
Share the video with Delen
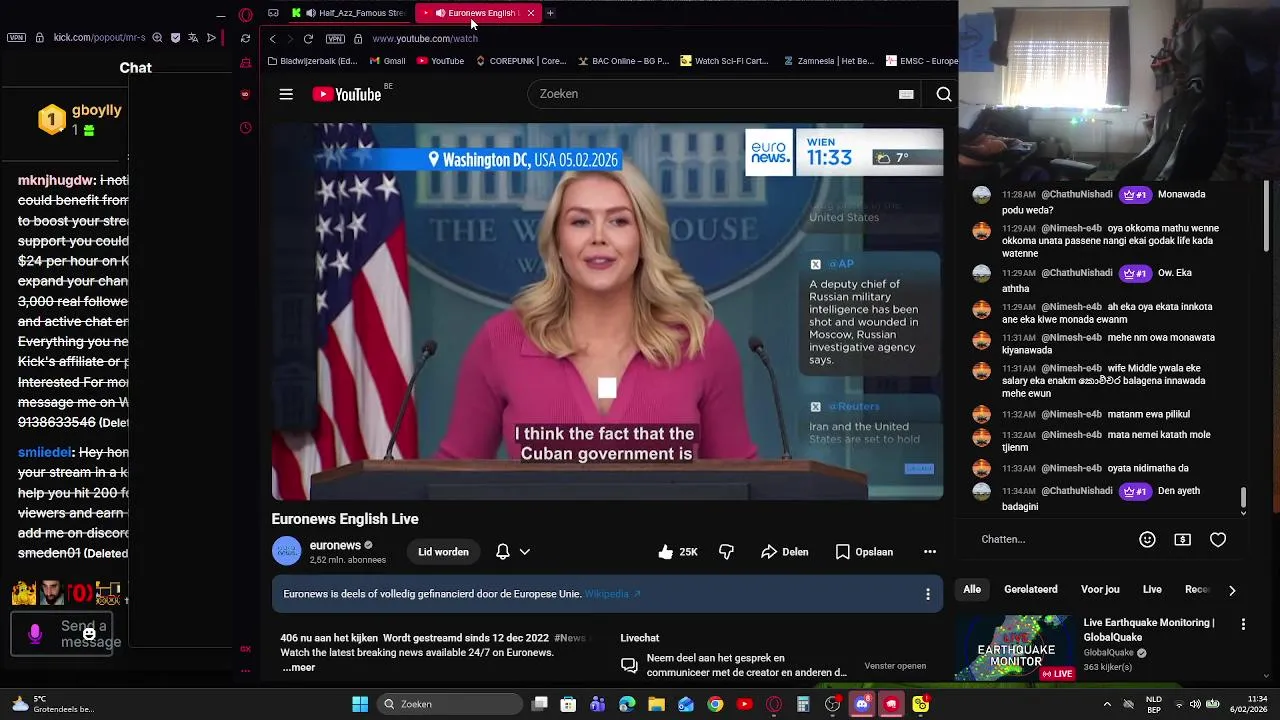(785, 552)
